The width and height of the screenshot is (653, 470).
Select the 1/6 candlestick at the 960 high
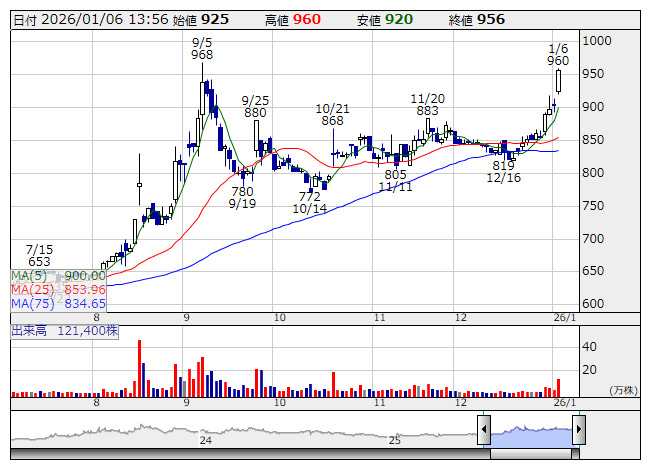pyautogui.click(x=558, y=81)
